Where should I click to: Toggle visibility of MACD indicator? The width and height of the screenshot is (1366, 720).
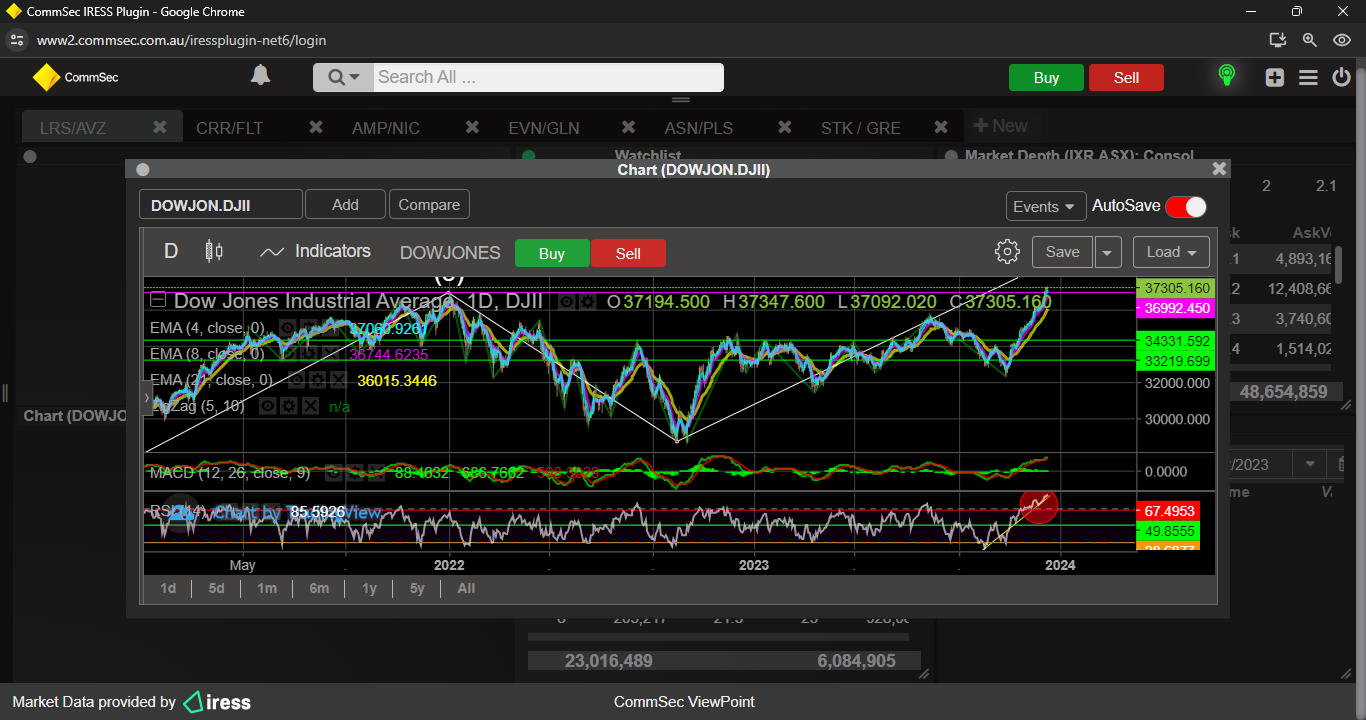point(333,473)
